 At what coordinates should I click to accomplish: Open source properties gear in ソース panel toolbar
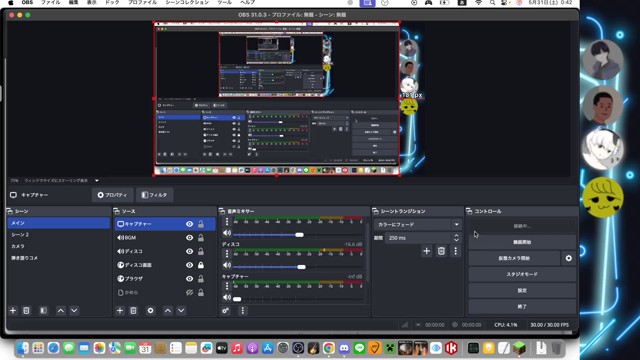point(150,311)
